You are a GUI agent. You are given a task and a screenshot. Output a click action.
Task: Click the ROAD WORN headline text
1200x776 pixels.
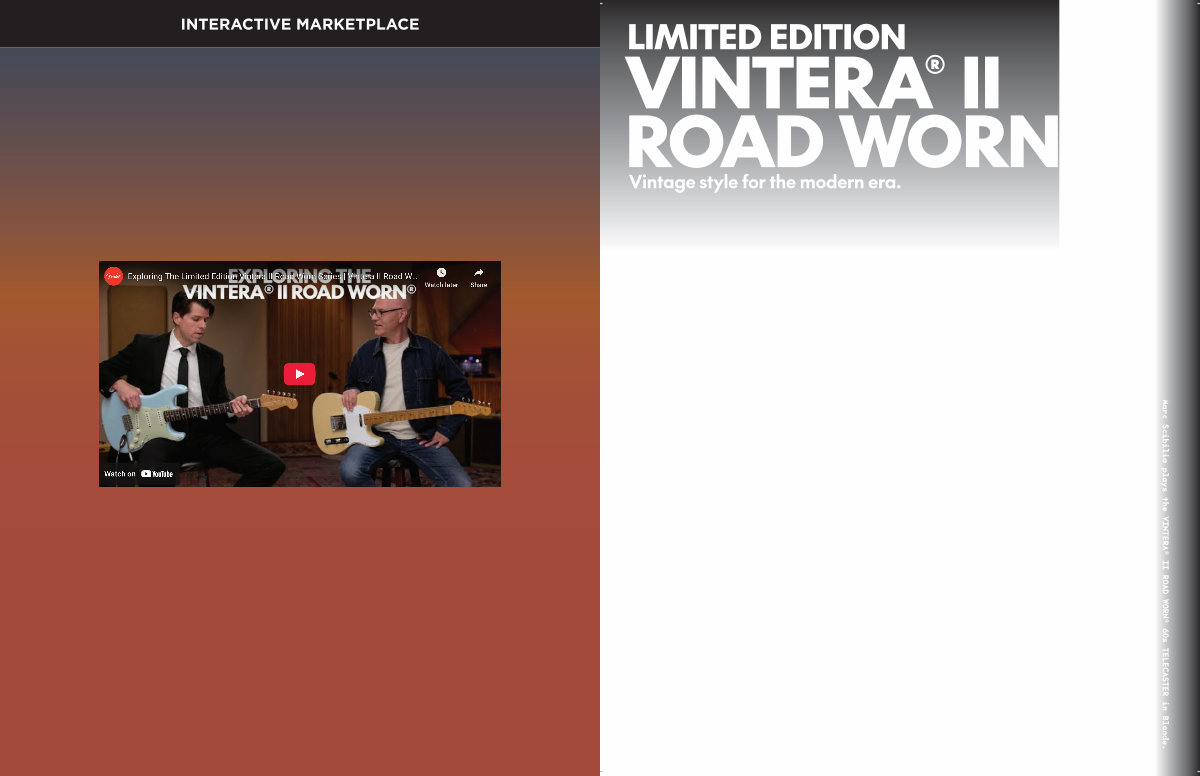coord(841,143)
